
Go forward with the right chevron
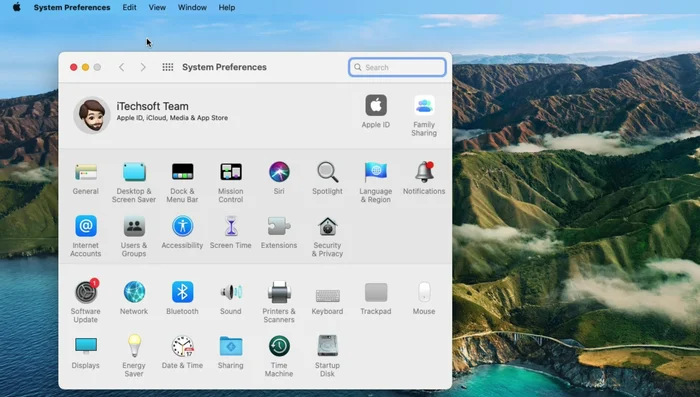(x=143, y=67)
